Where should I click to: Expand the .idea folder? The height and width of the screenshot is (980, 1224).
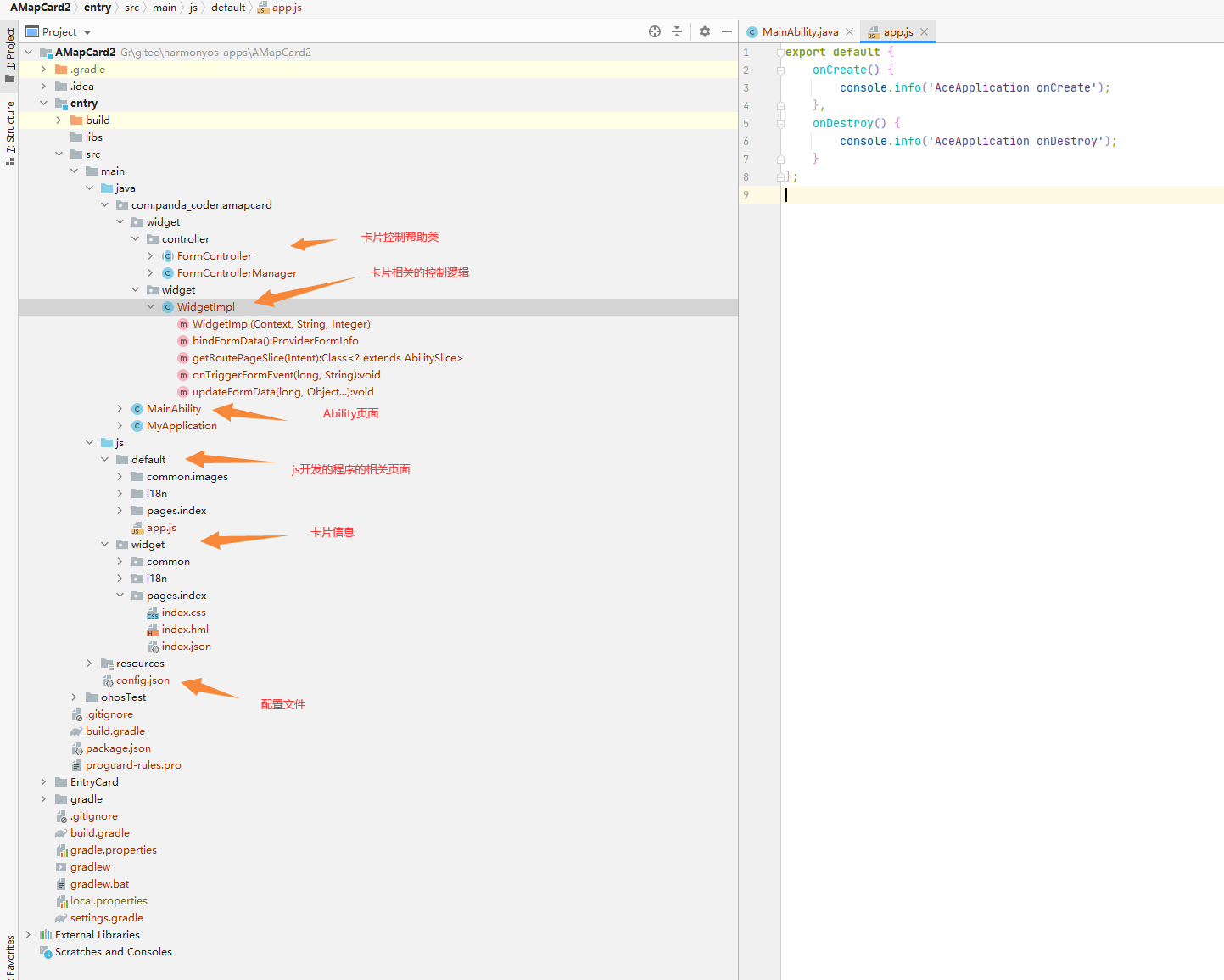[x=43, y=86]
